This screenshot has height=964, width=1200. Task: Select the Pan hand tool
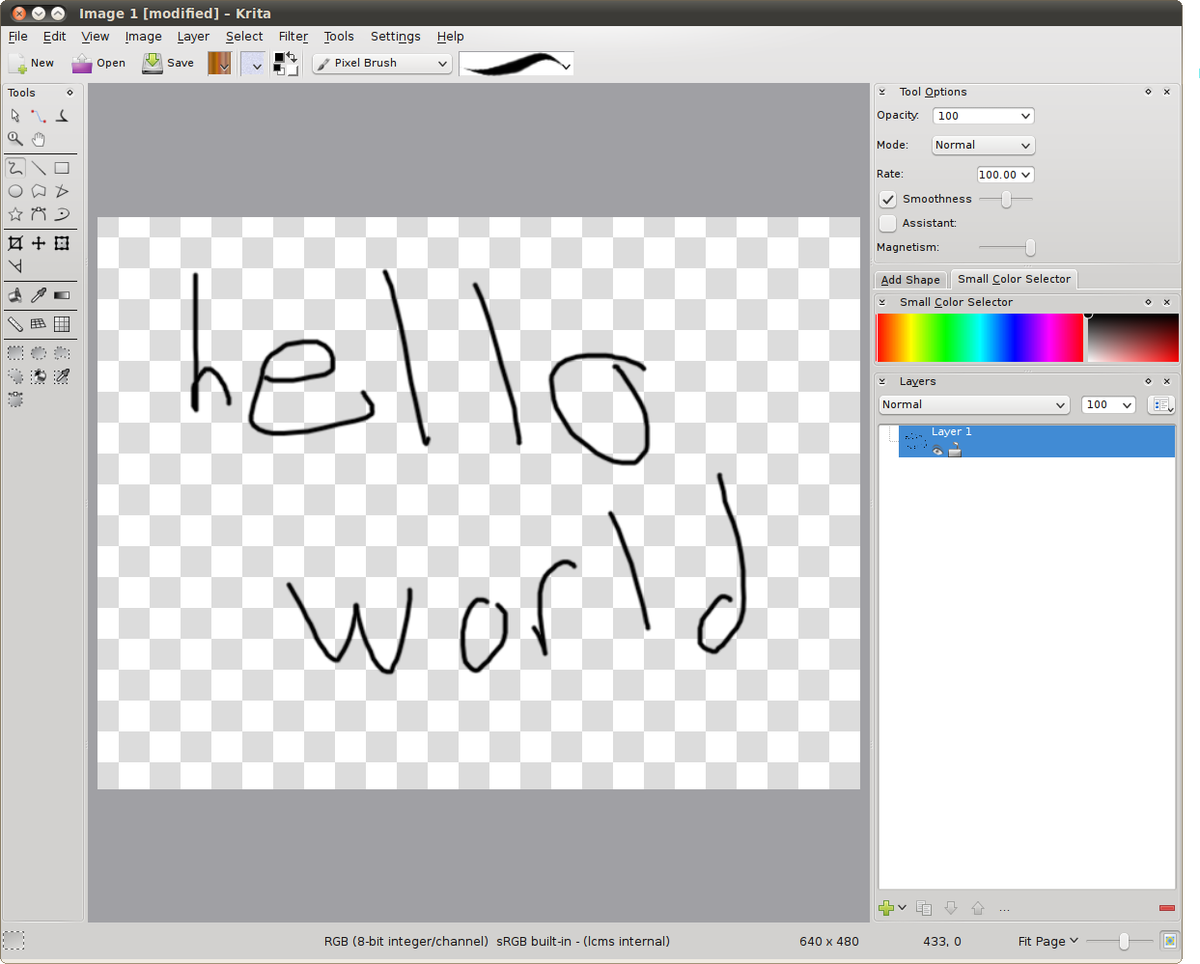coord(38,139)
